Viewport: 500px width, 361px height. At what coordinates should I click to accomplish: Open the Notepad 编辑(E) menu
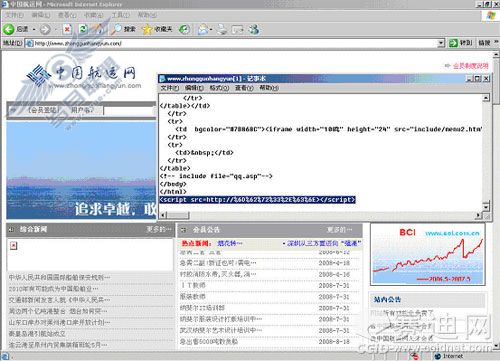click(194, 88)
